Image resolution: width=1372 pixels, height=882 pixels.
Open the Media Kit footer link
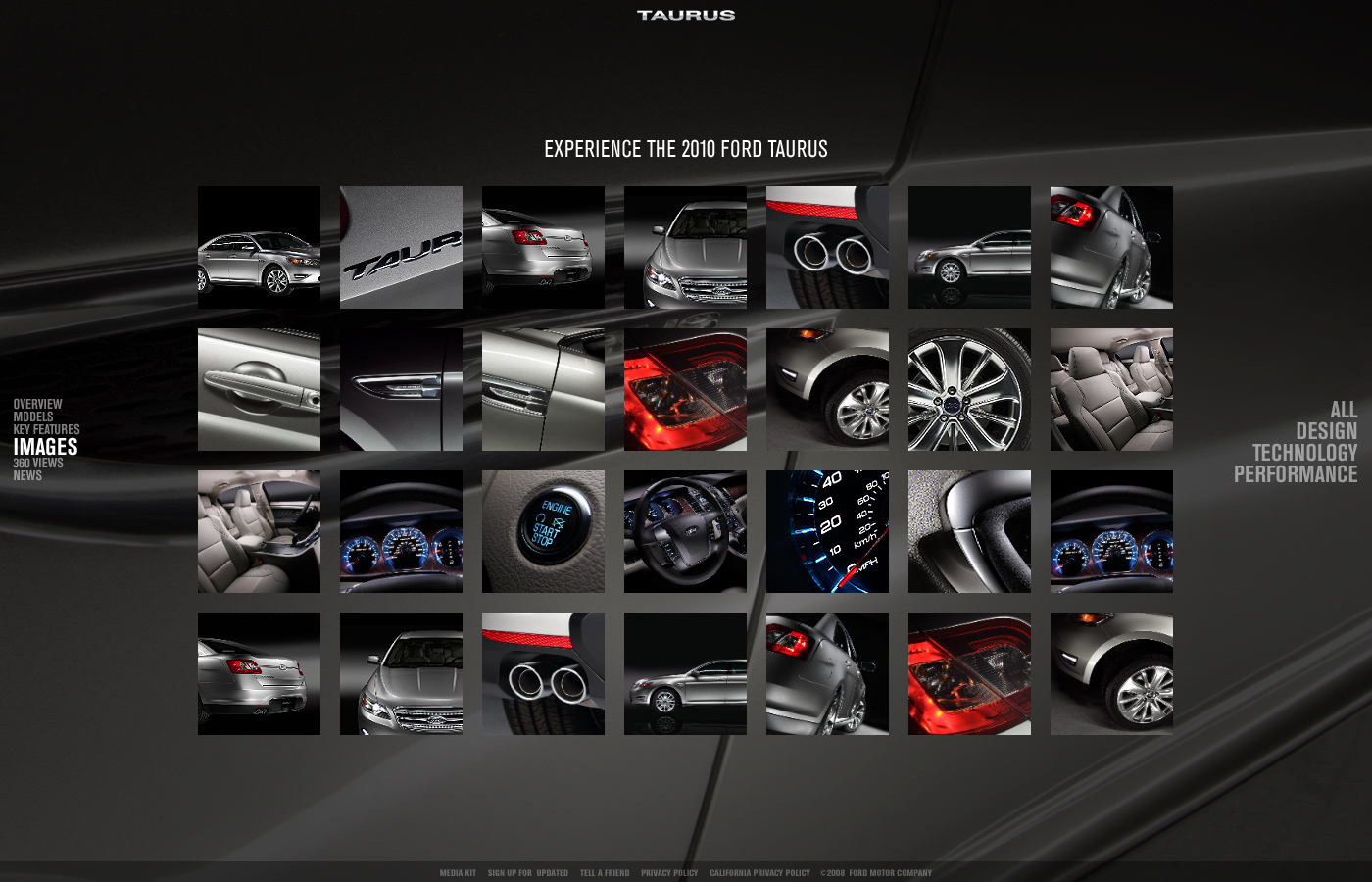458,873
